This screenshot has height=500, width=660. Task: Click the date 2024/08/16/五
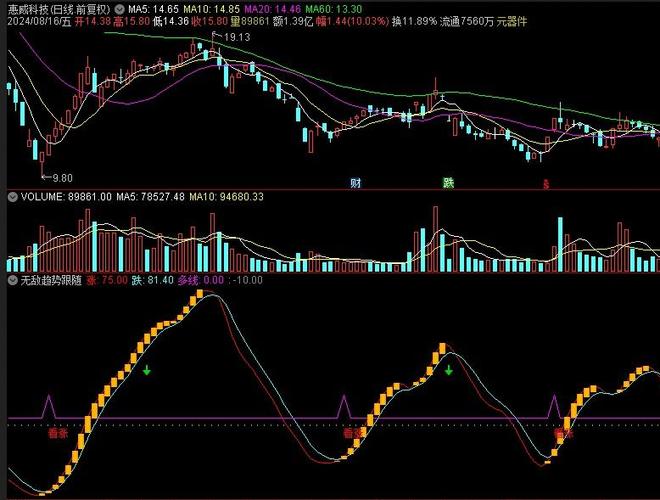click(x=40, y=21)
